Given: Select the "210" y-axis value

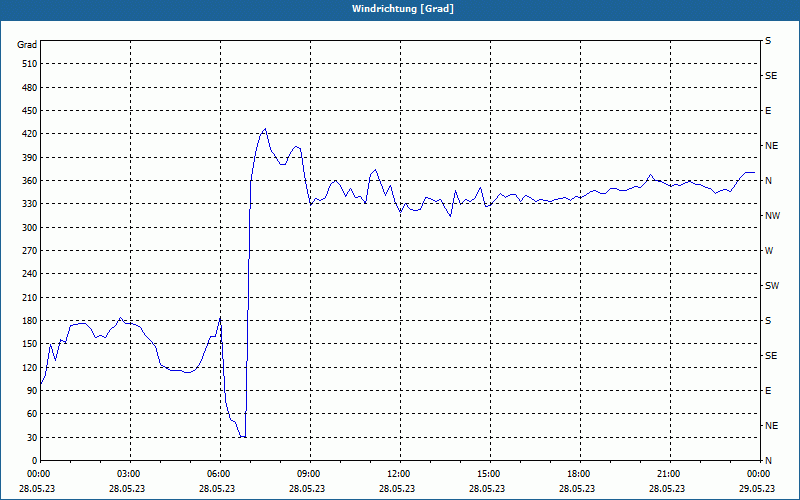Looking at the screenshot, I should 30,297.
